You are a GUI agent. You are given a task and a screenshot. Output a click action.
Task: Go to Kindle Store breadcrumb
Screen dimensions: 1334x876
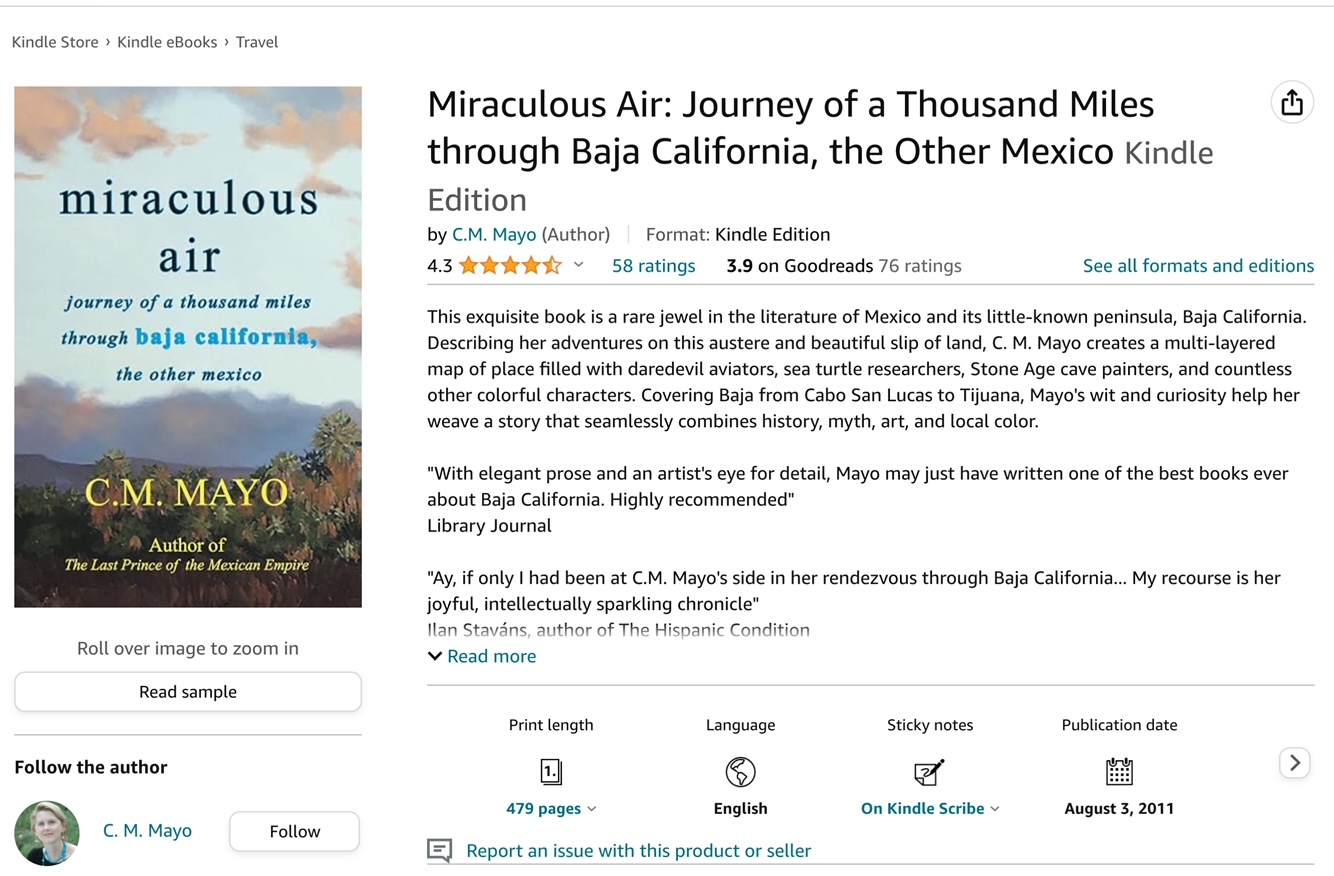point(55,42)
